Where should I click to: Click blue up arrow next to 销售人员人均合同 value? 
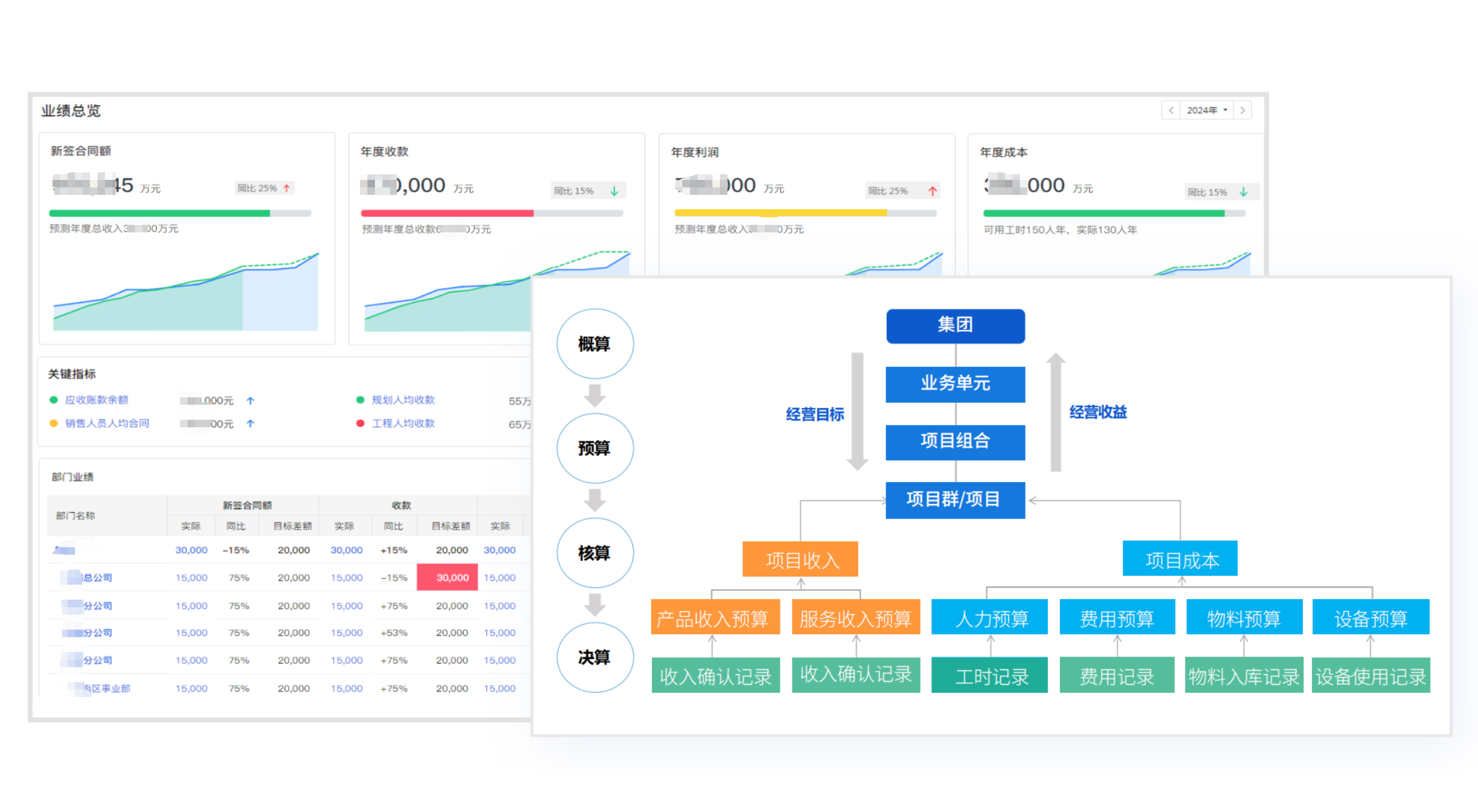250,423
